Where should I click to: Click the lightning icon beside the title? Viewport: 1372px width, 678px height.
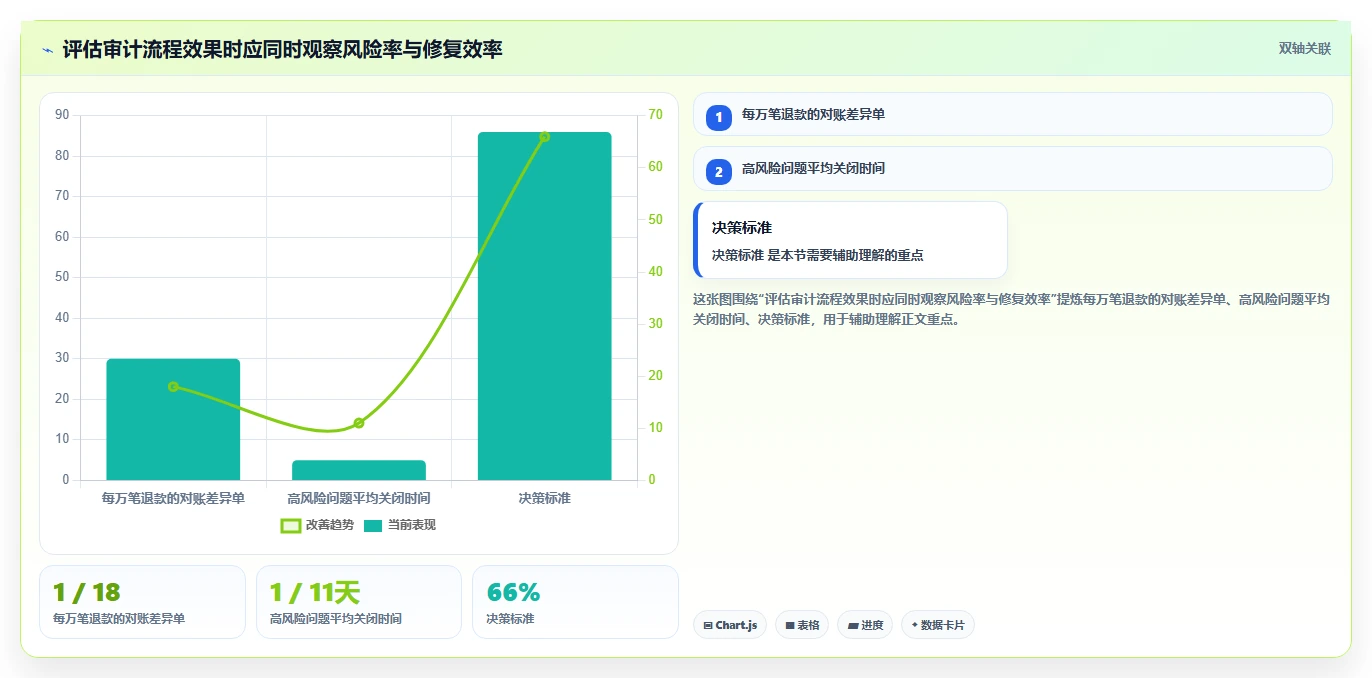click(48, 49)
